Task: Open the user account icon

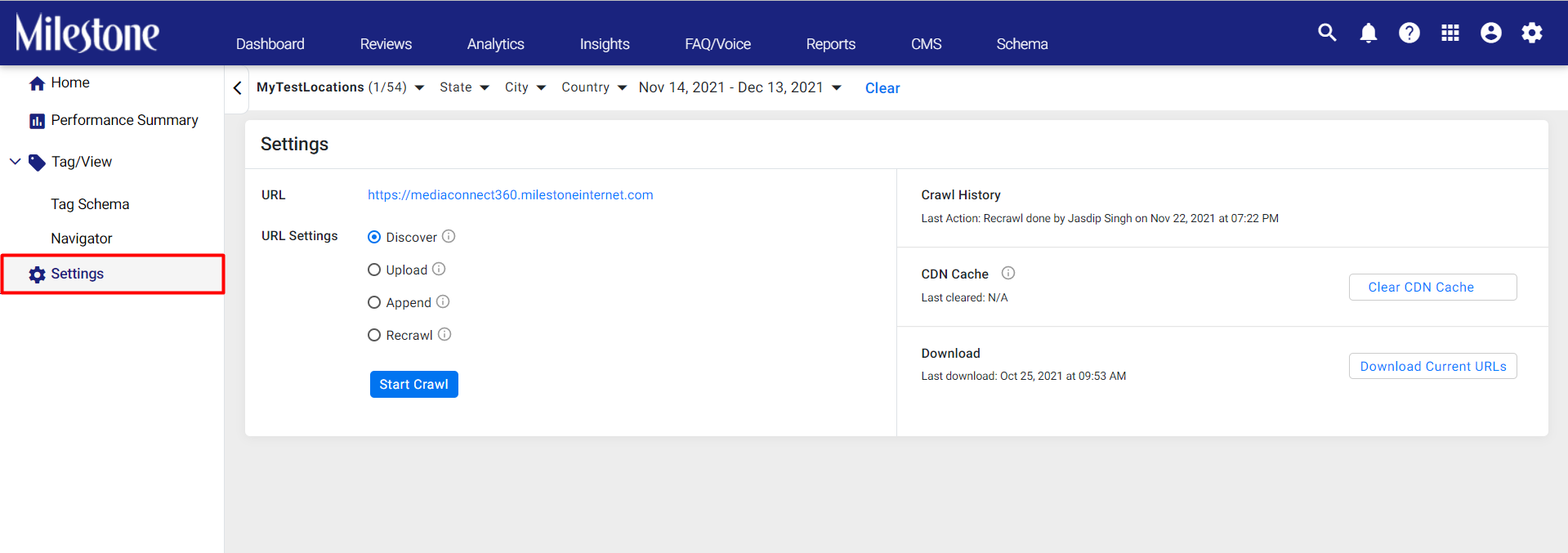Action: (x=1491, y=33)
